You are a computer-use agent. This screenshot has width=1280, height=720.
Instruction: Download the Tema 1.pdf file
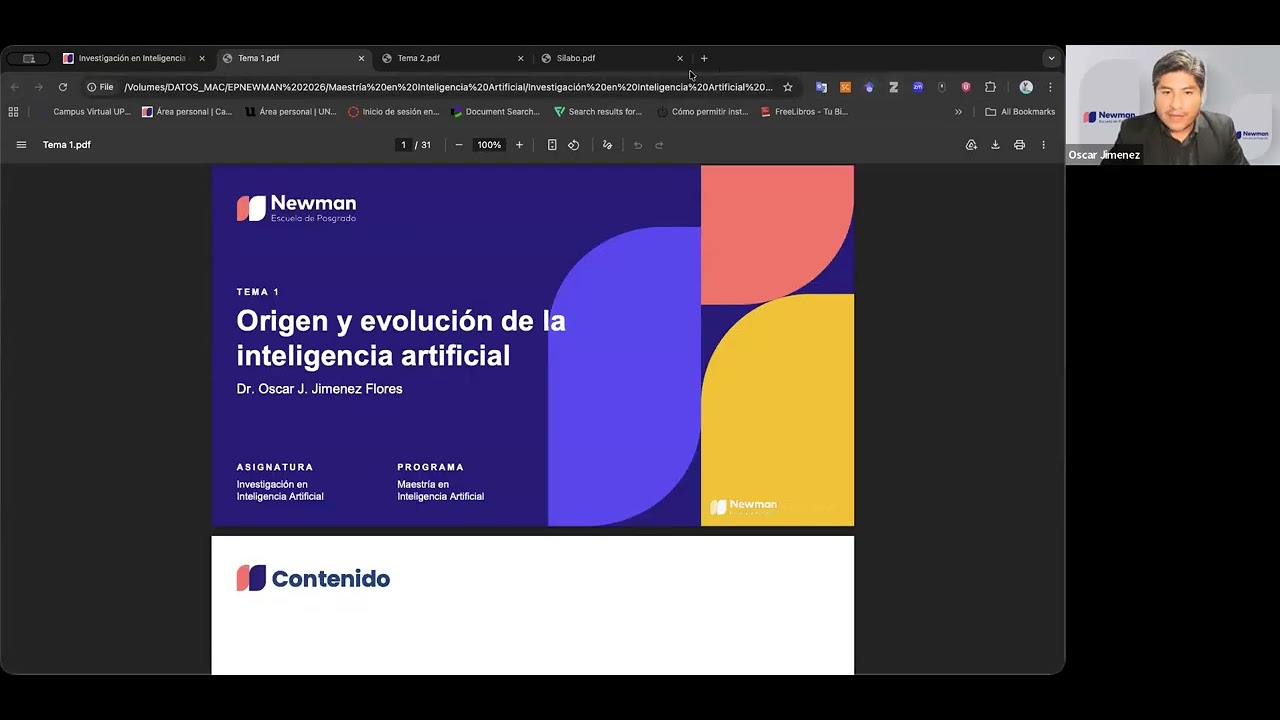pos(995,145)
